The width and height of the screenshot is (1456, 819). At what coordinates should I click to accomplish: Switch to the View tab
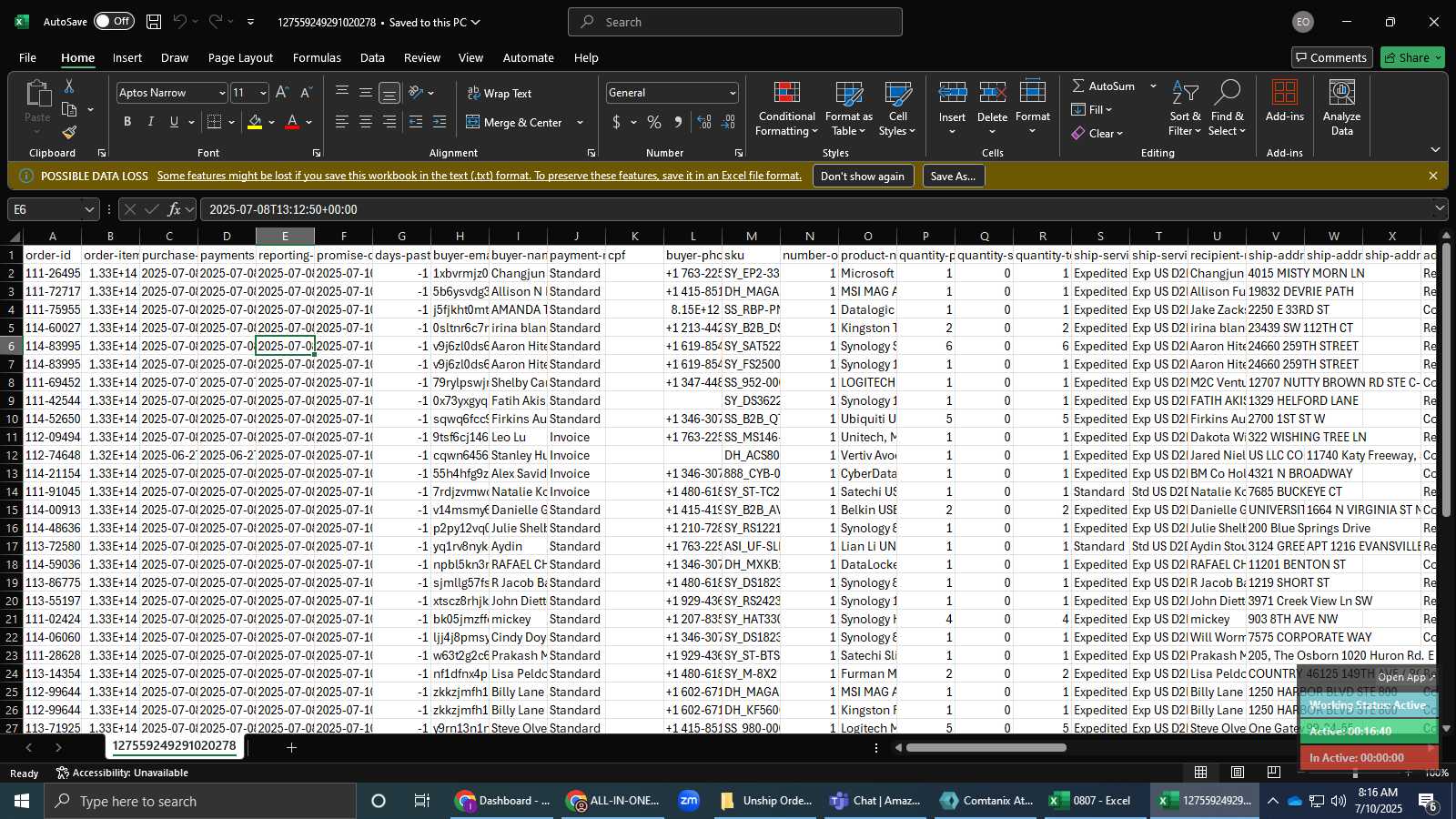[x=470, y=57]
